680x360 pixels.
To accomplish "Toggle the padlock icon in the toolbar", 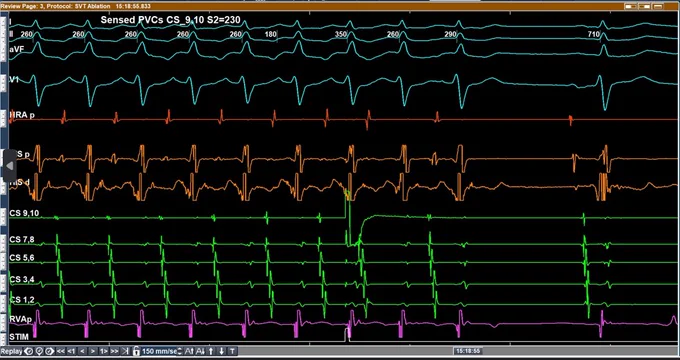I will click(137, 351).
